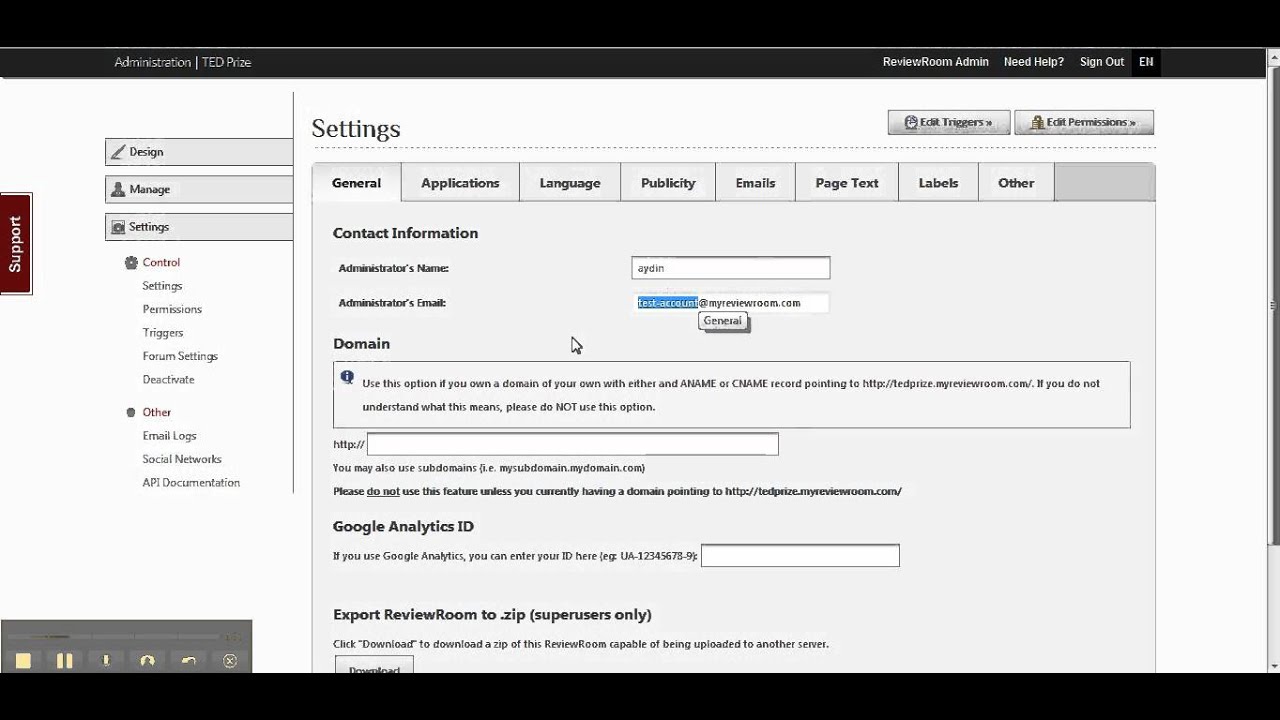Click the Edit Permissions button
This screenshot has width=1280, height=720.
click(1084, 122)
